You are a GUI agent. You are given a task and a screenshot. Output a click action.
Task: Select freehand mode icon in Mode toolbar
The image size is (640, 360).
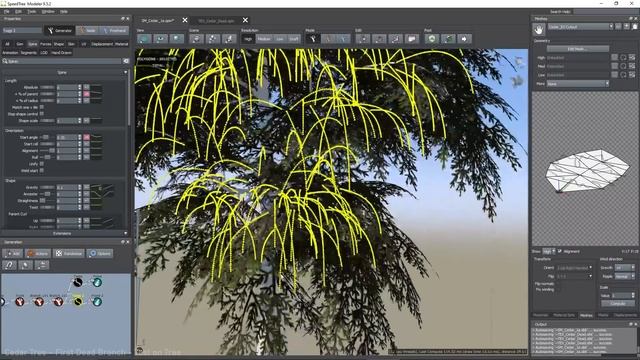click(344, 39)
